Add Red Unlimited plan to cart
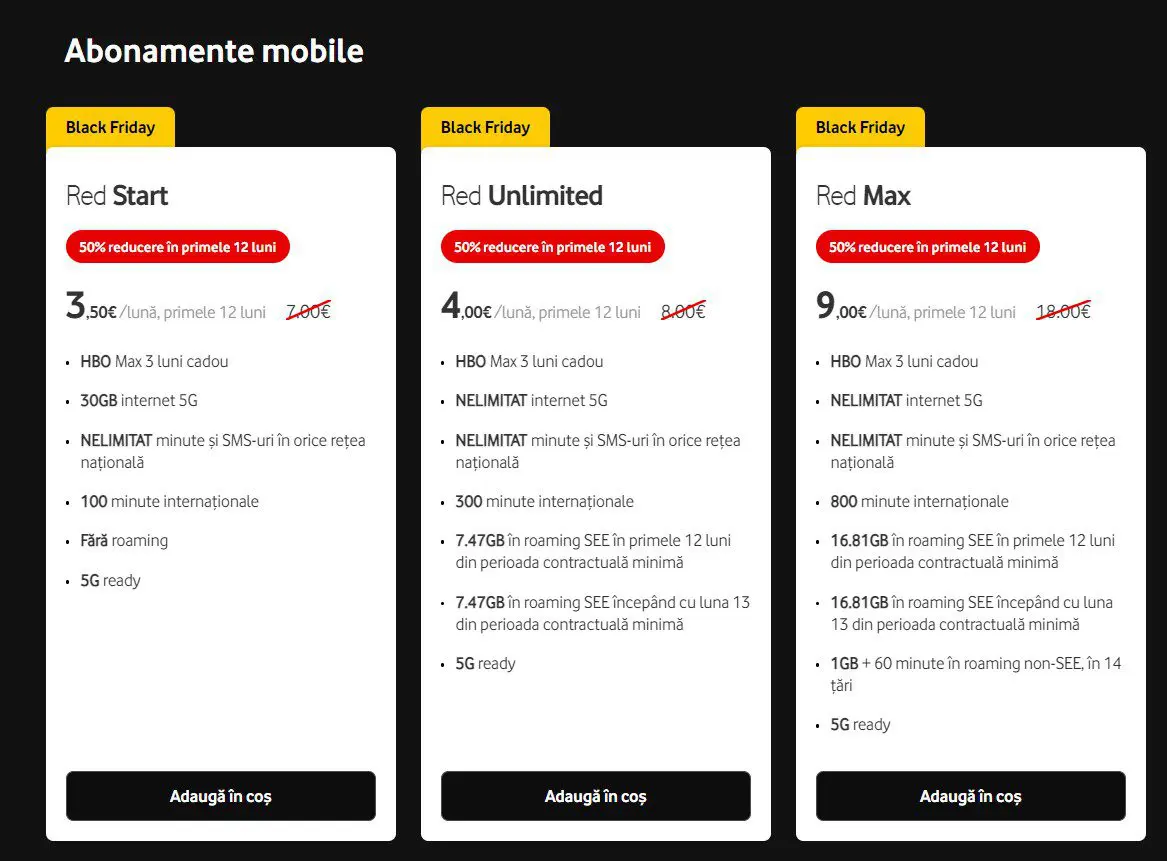This screenshot has height=861, width=1167. (x=595, y=796)
